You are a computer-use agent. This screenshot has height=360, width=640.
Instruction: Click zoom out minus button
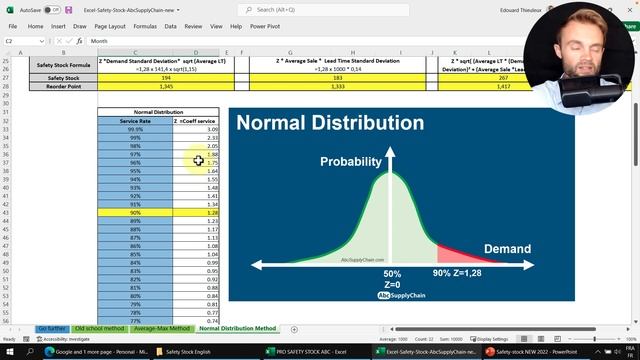pos(570,339)
